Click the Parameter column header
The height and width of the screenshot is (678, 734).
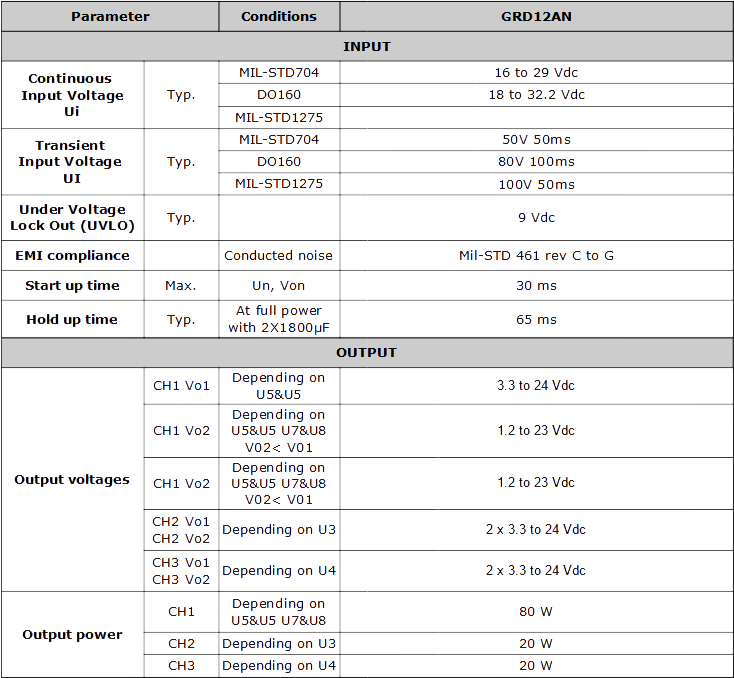(x=110, y=16)
